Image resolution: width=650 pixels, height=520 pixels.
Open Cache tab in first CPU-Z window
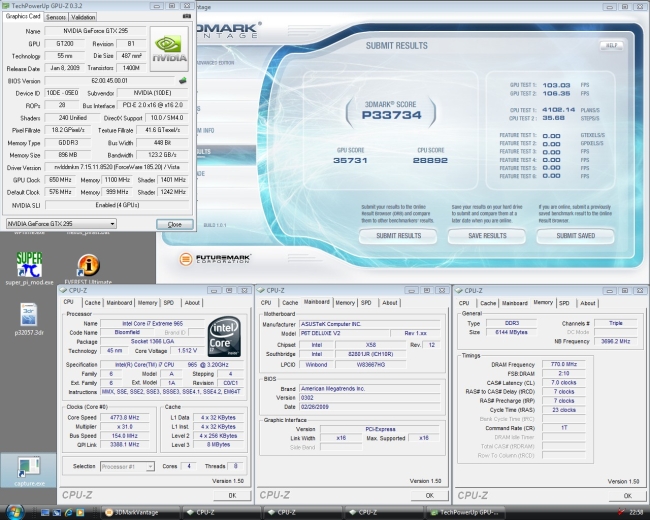click(x=92, y=303)
